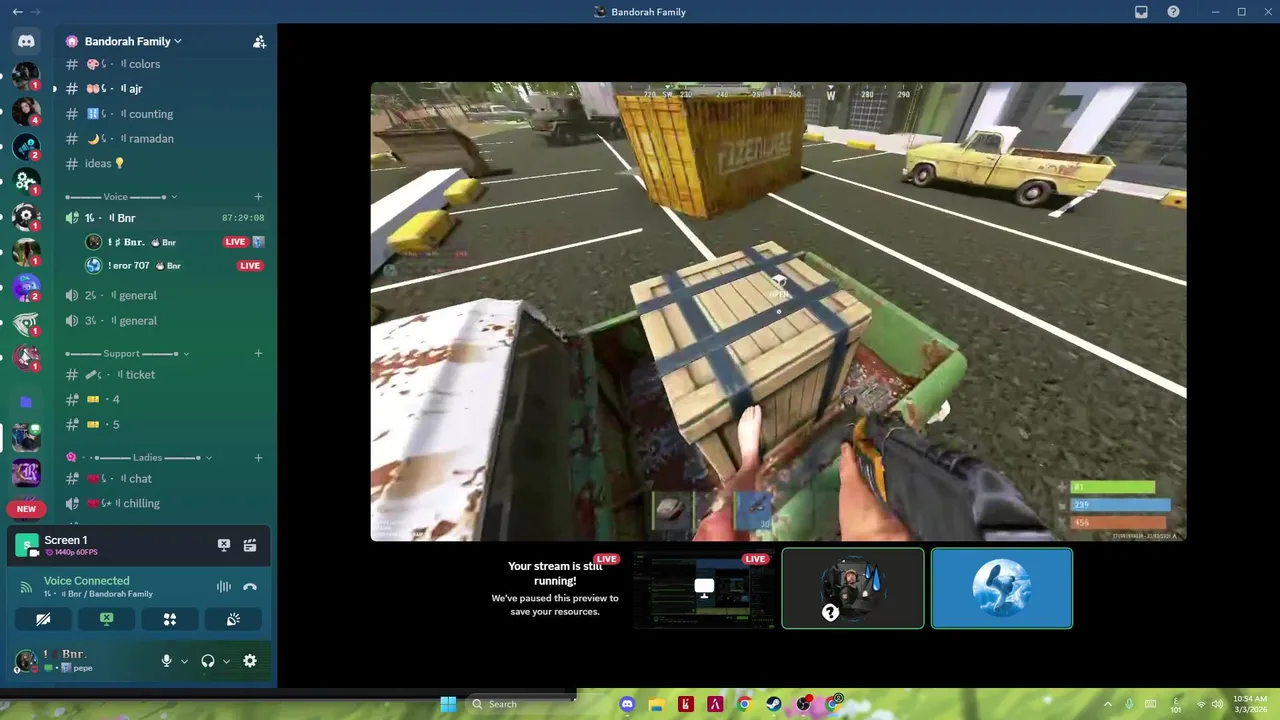Click the NEW unread indicator pill

26,509
